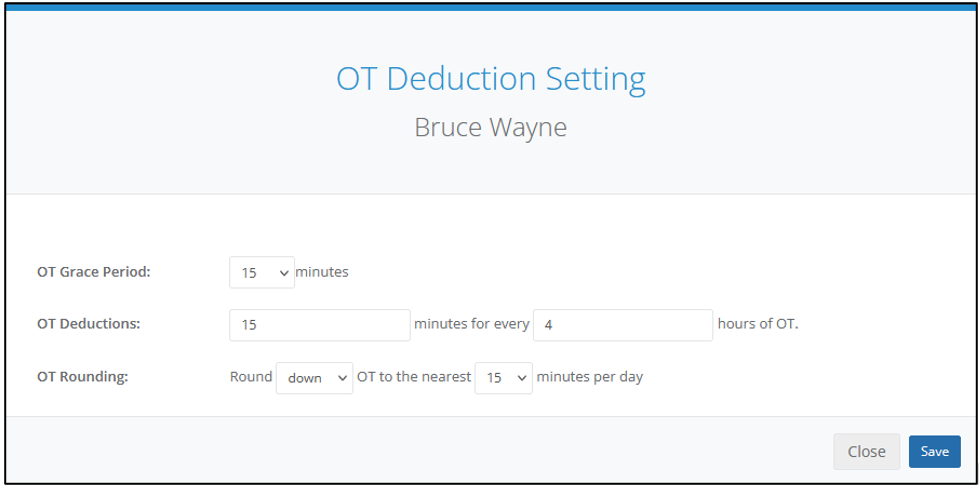Click the OT Deduction Setting heading
The height and width of the screenshot is (486, 980).
click(491, 79)
